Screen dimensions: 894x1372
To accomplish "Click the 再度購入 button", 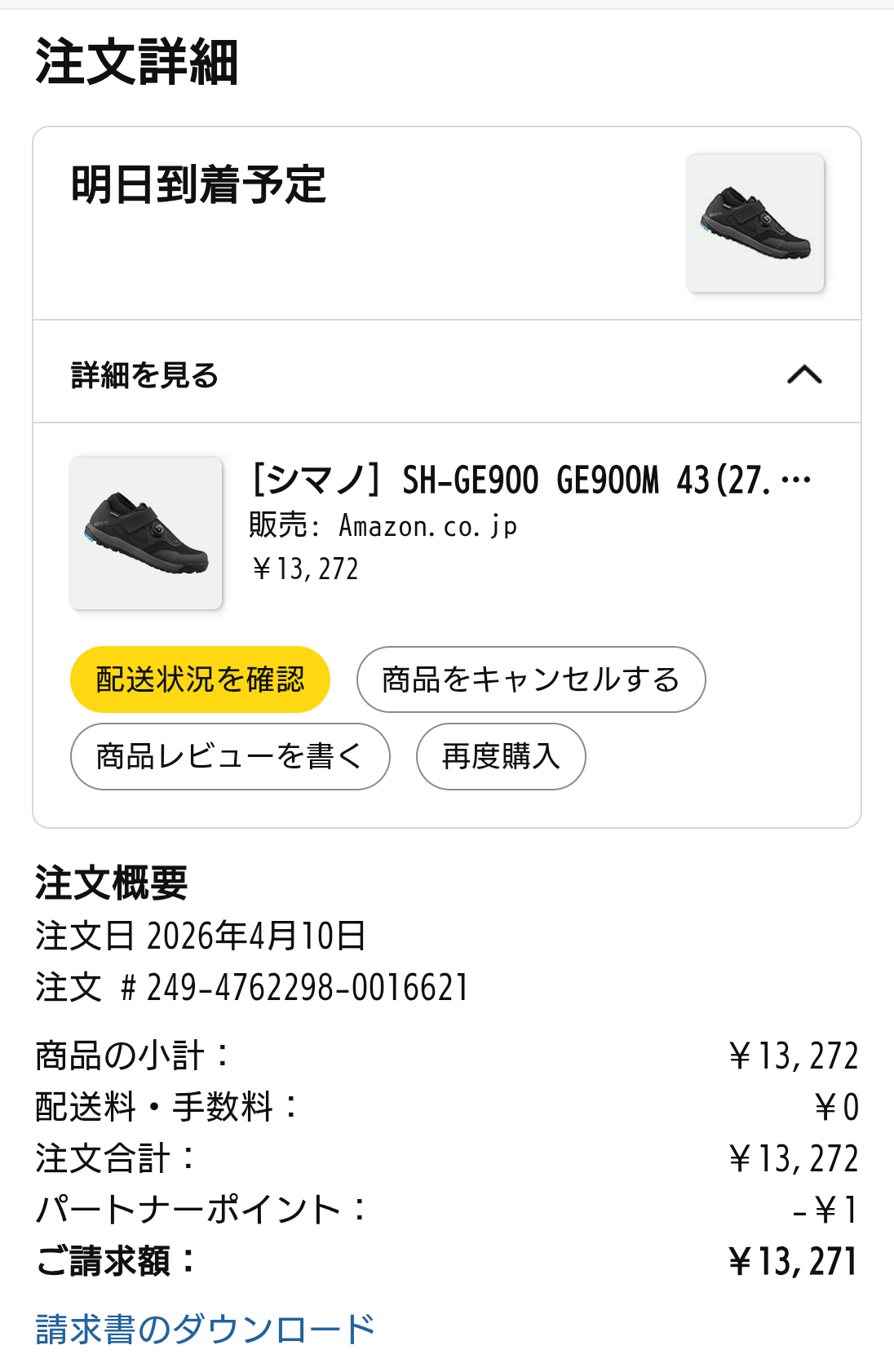I will click(x=501, y=756).
